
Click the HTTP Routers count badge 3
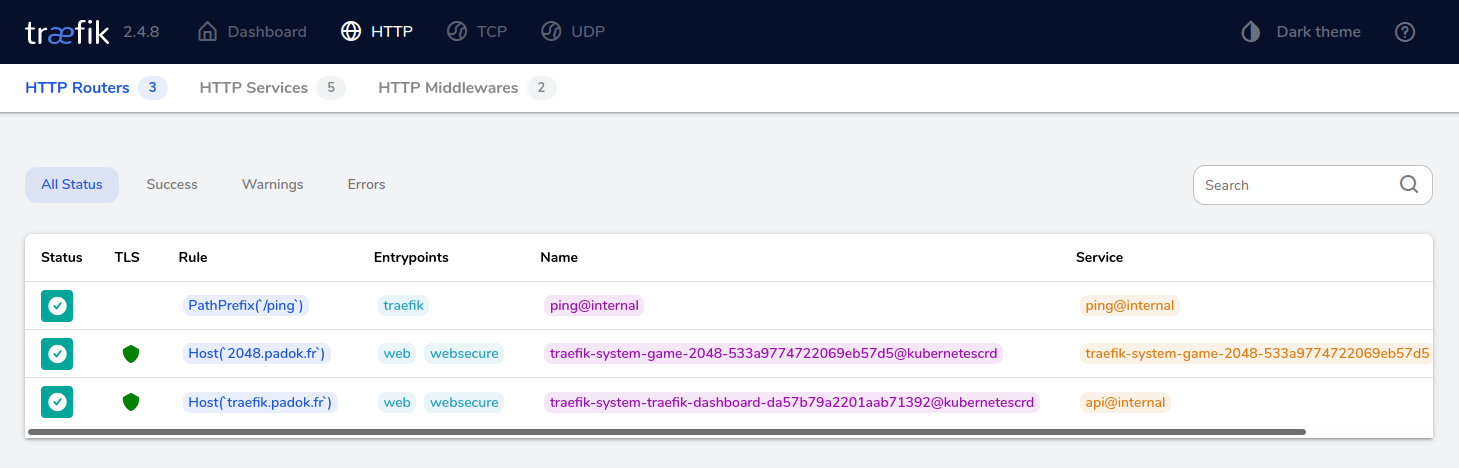click(152, 88)
